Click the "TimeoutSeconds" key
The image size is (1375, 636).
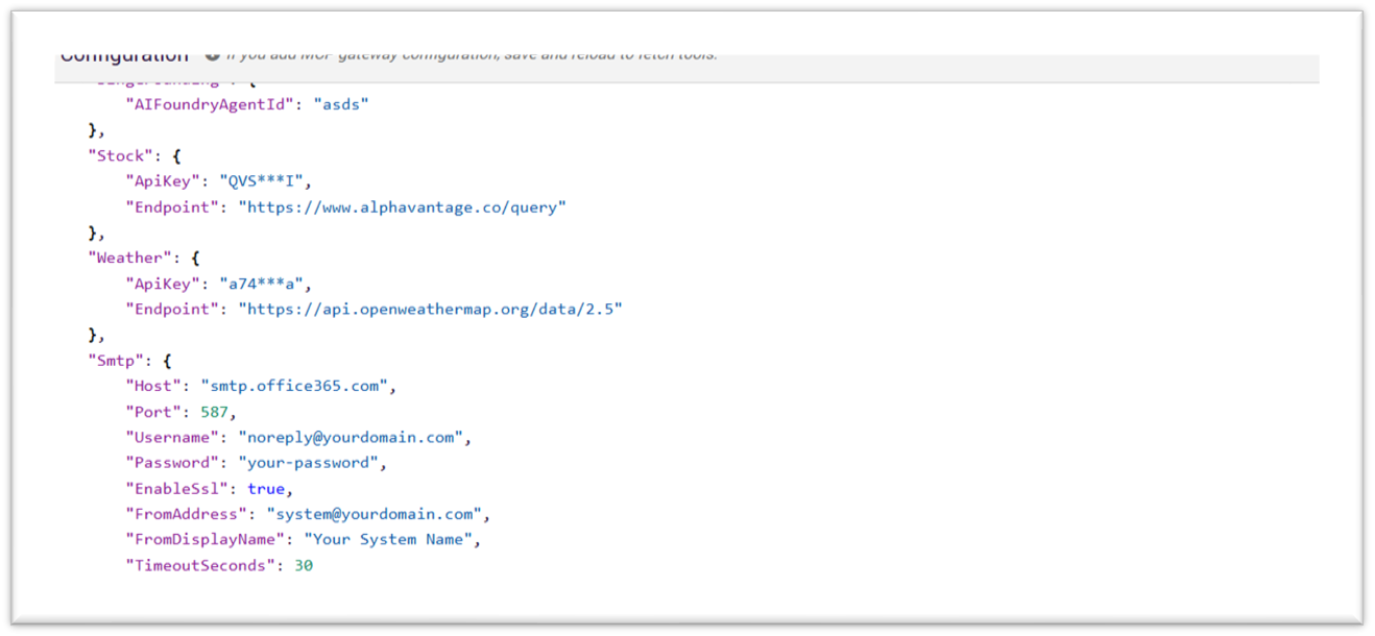point(200,565)
